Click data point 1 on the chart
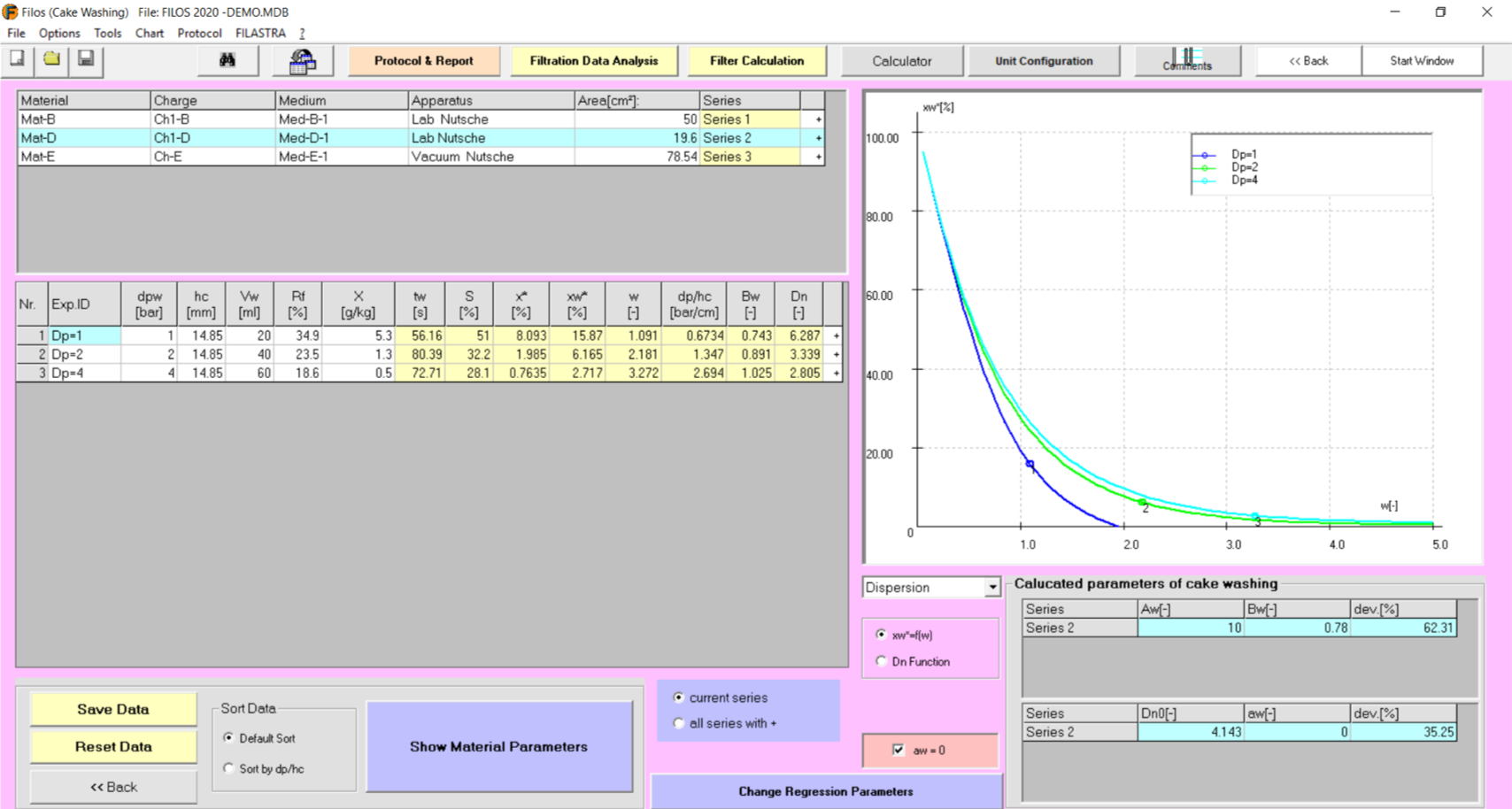The image size is (1512, 809). tap(1030, 464)
